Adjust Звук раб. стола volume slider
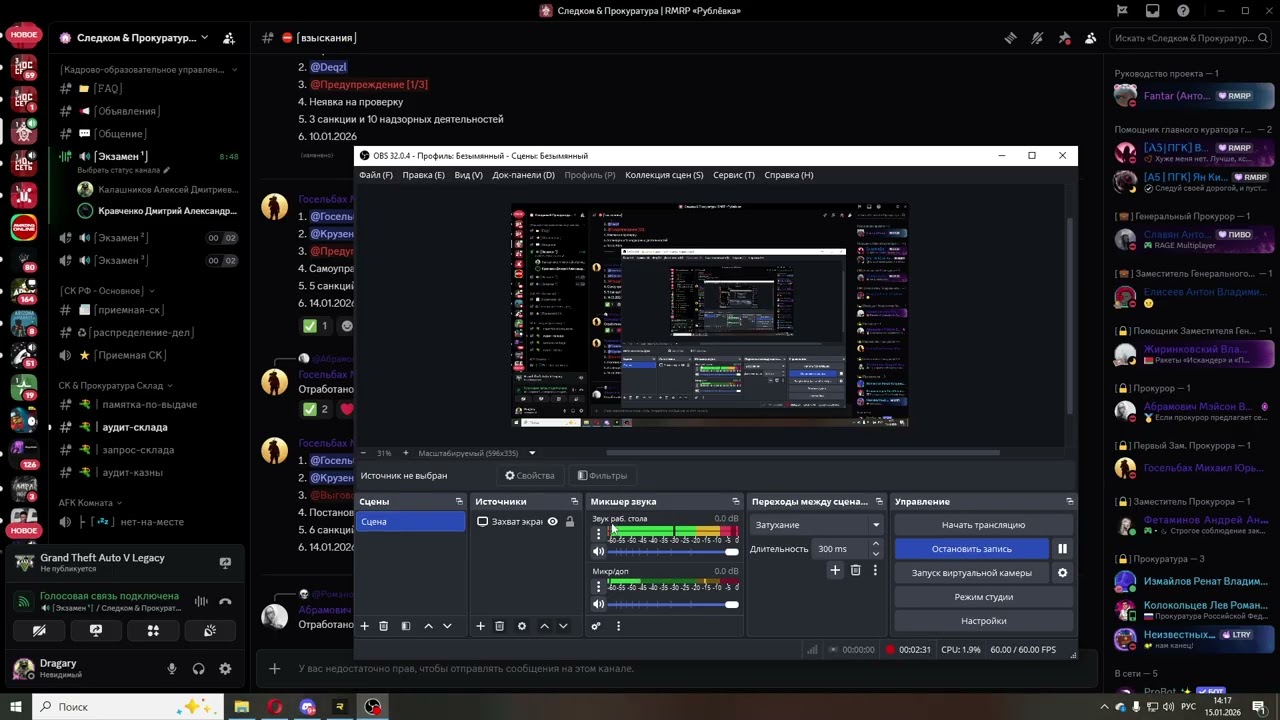 [673, 552]
